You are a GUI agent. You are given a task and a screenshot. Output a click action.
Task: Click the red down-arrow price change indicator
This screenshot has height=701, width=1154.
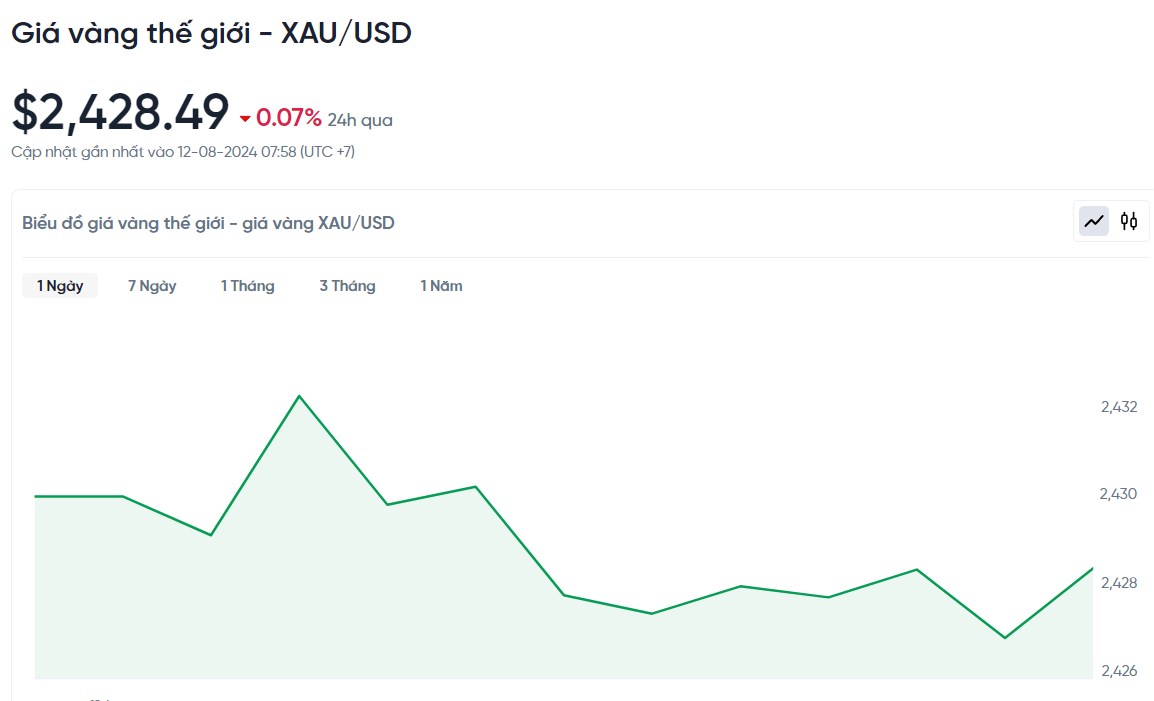245,119
